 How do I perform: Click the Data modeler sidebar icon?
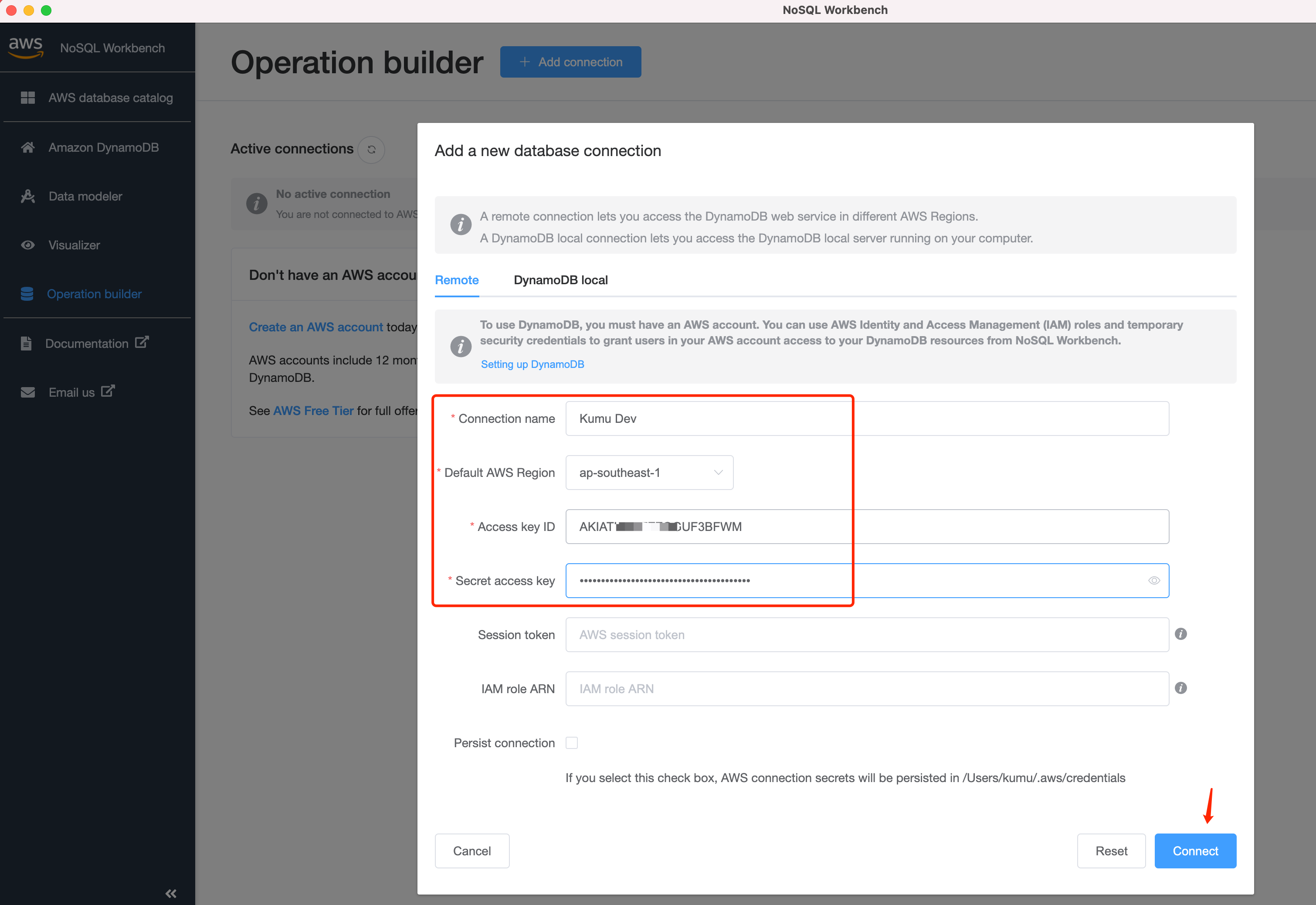pos(28,196)
